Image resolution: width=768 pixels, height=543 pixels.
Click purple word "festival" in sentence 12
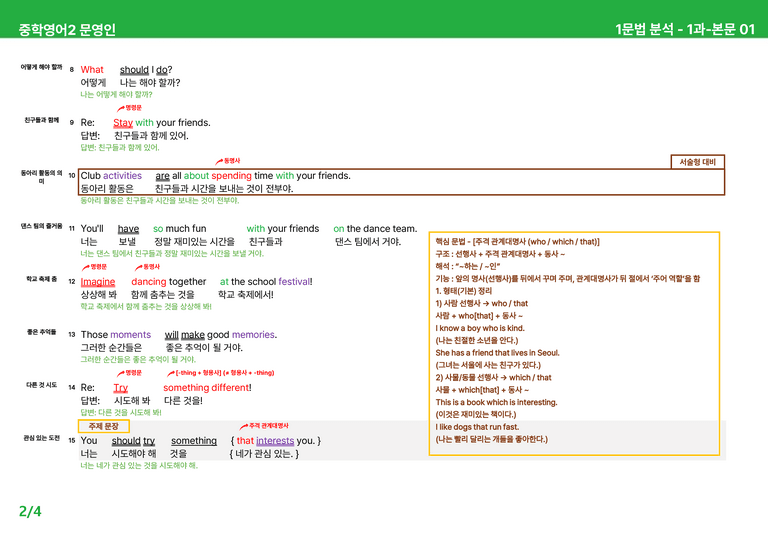tap(294, 282)
